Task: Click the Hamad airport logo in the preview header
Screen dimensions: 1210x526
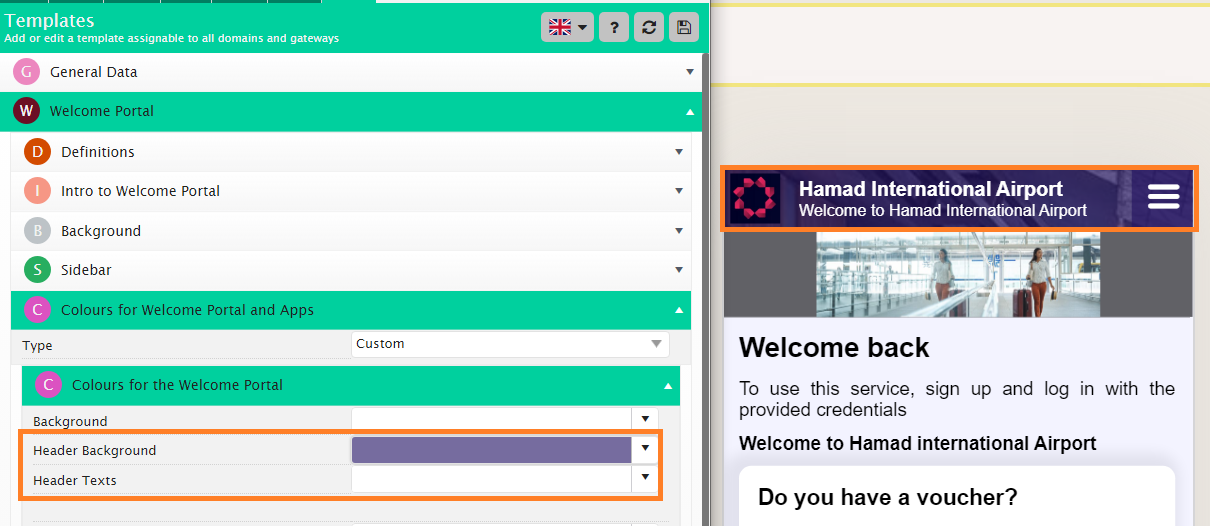Action: pos(755,198)
